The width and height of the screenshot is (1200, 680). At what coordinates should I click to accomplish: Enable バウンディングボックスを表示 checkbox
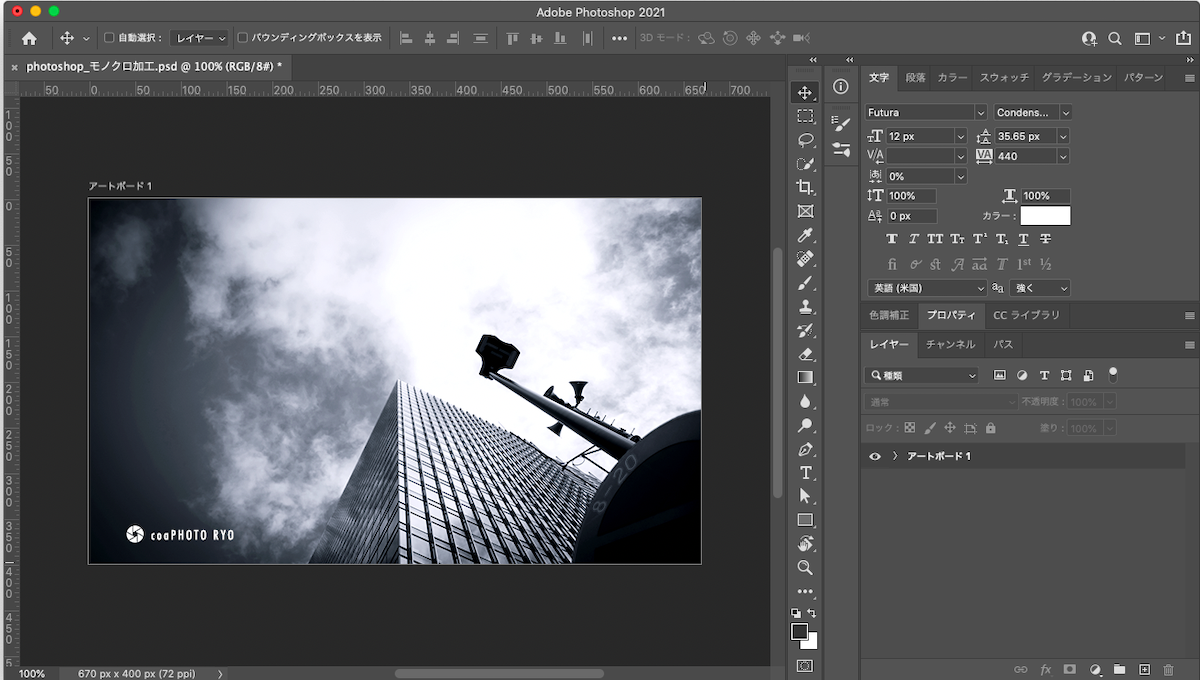(x=243, y=38)
